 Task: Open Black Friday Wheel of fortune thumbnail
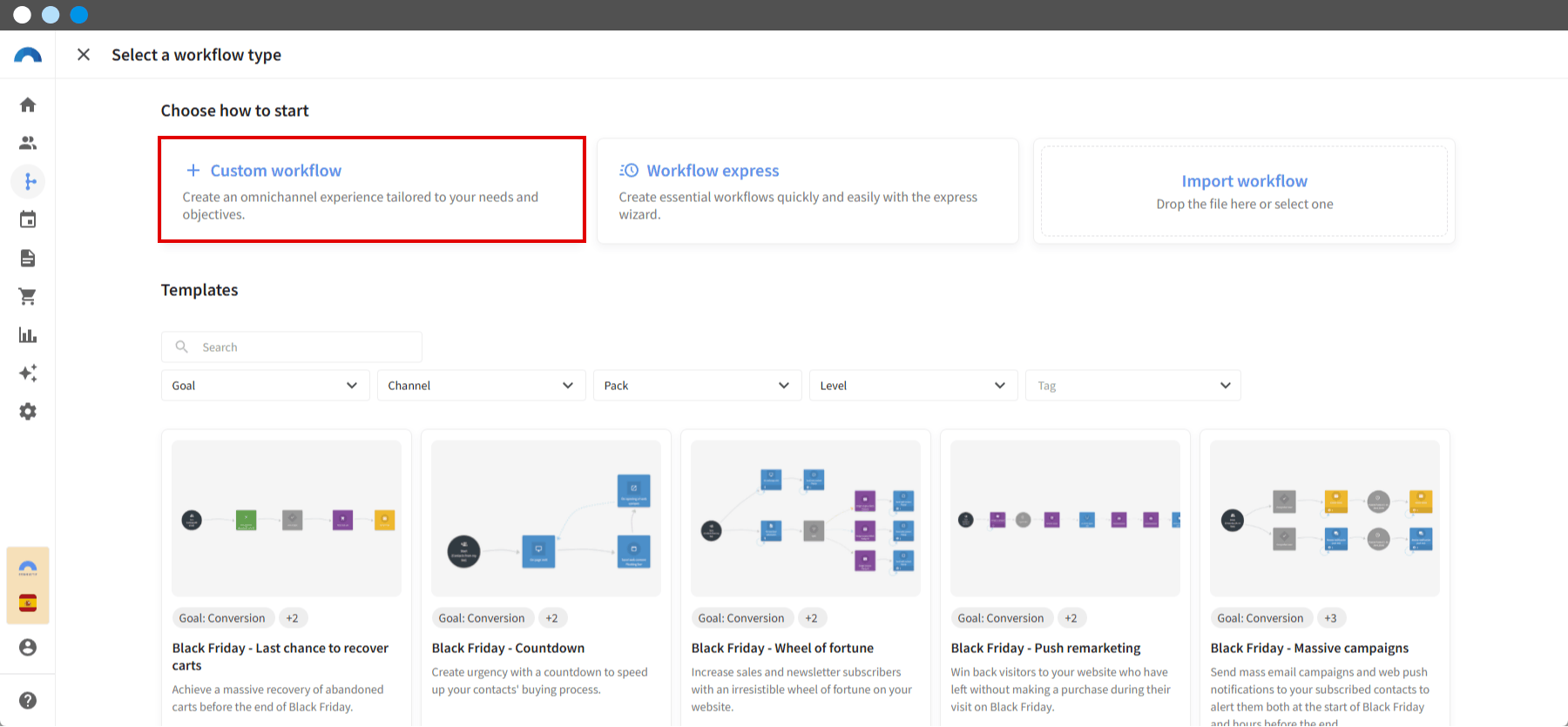(806, 518)
